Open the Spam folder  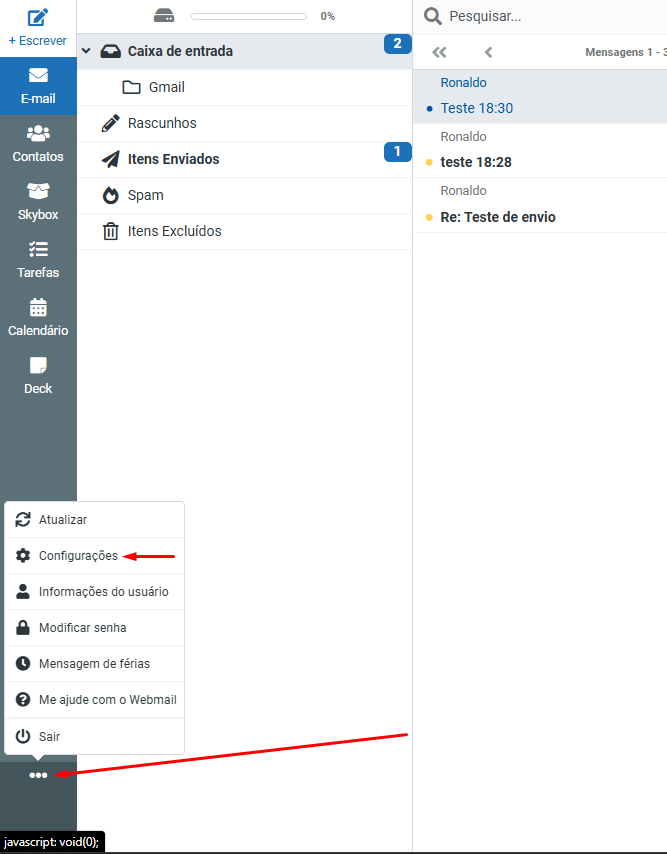pyautogui.click(x=244, y=195)
